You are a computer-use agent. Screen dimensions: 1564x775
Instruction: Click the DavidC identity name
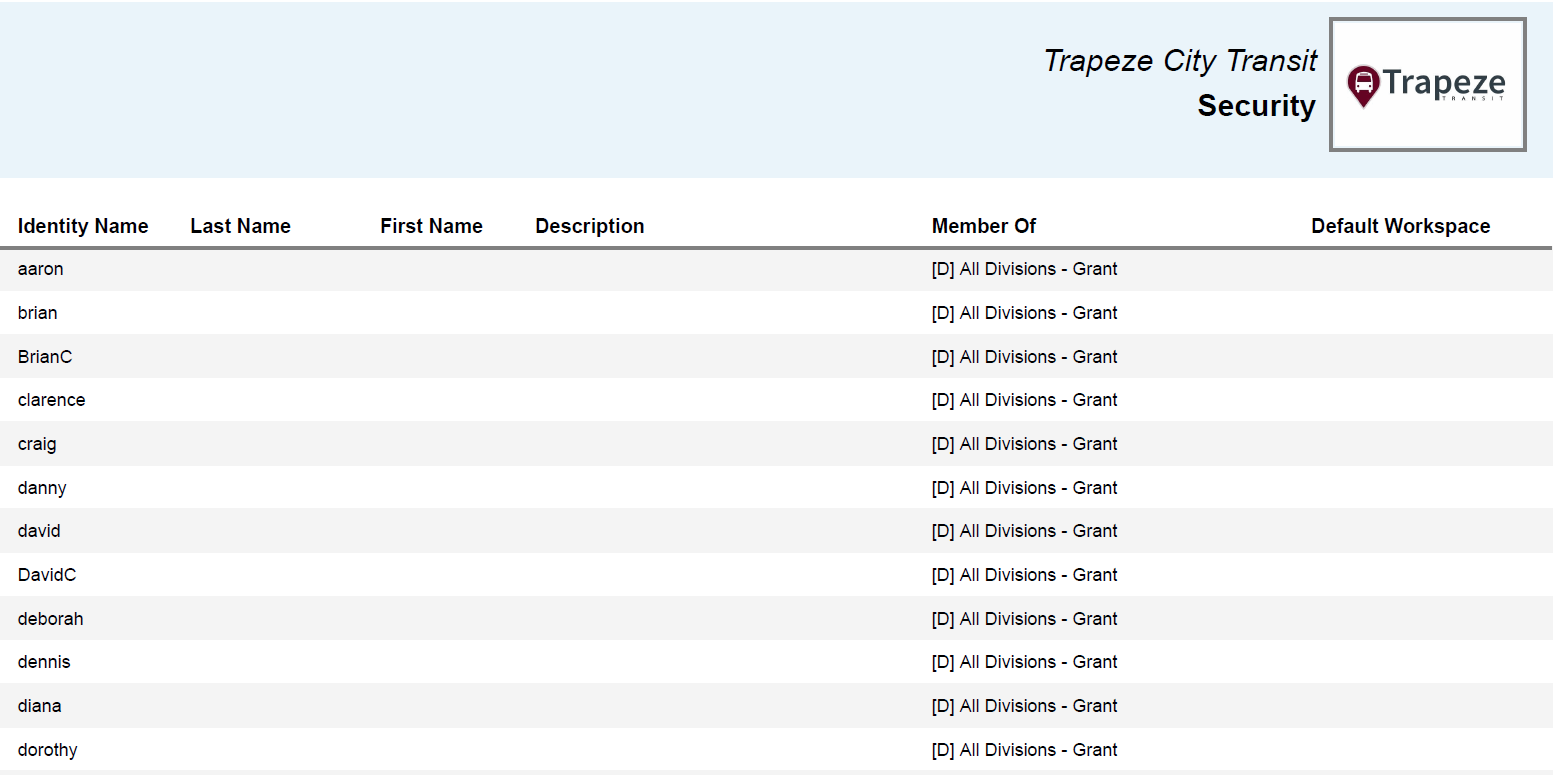47,575
